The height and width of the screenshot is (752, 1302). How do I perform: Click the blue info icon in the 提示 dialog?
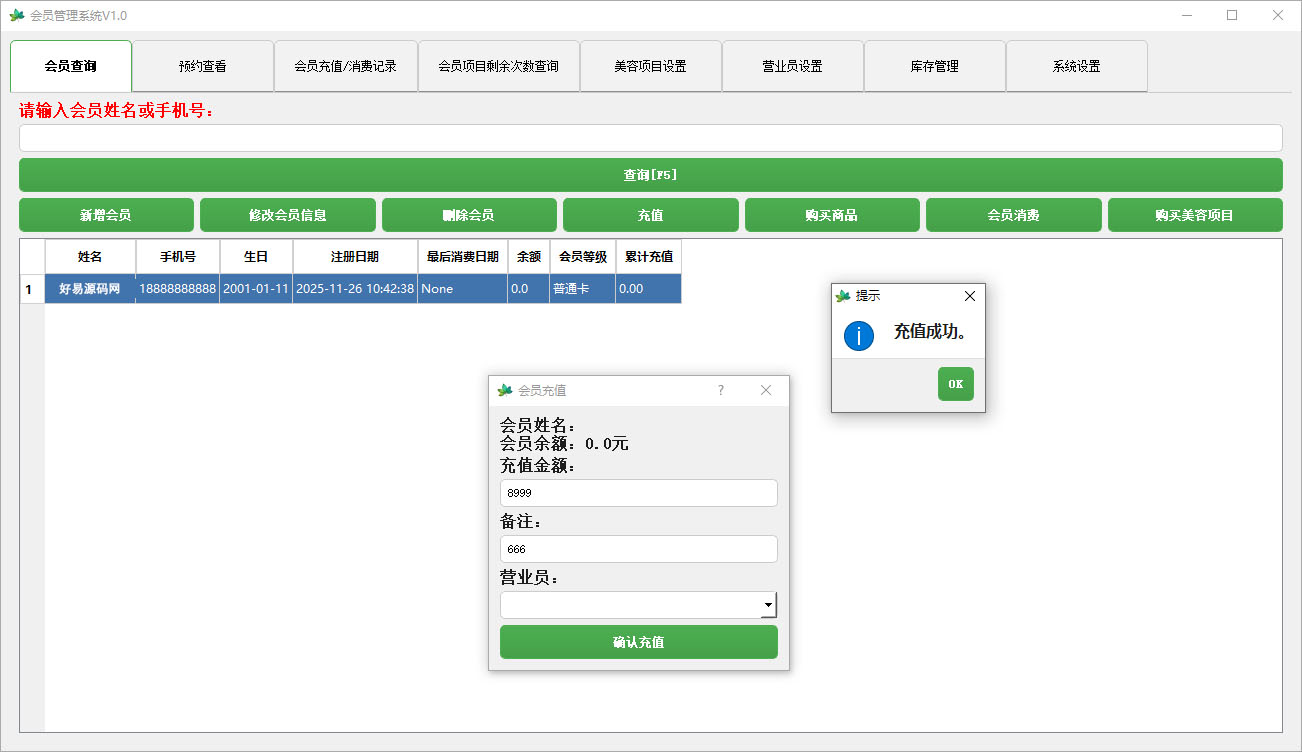tap(857, 336)
